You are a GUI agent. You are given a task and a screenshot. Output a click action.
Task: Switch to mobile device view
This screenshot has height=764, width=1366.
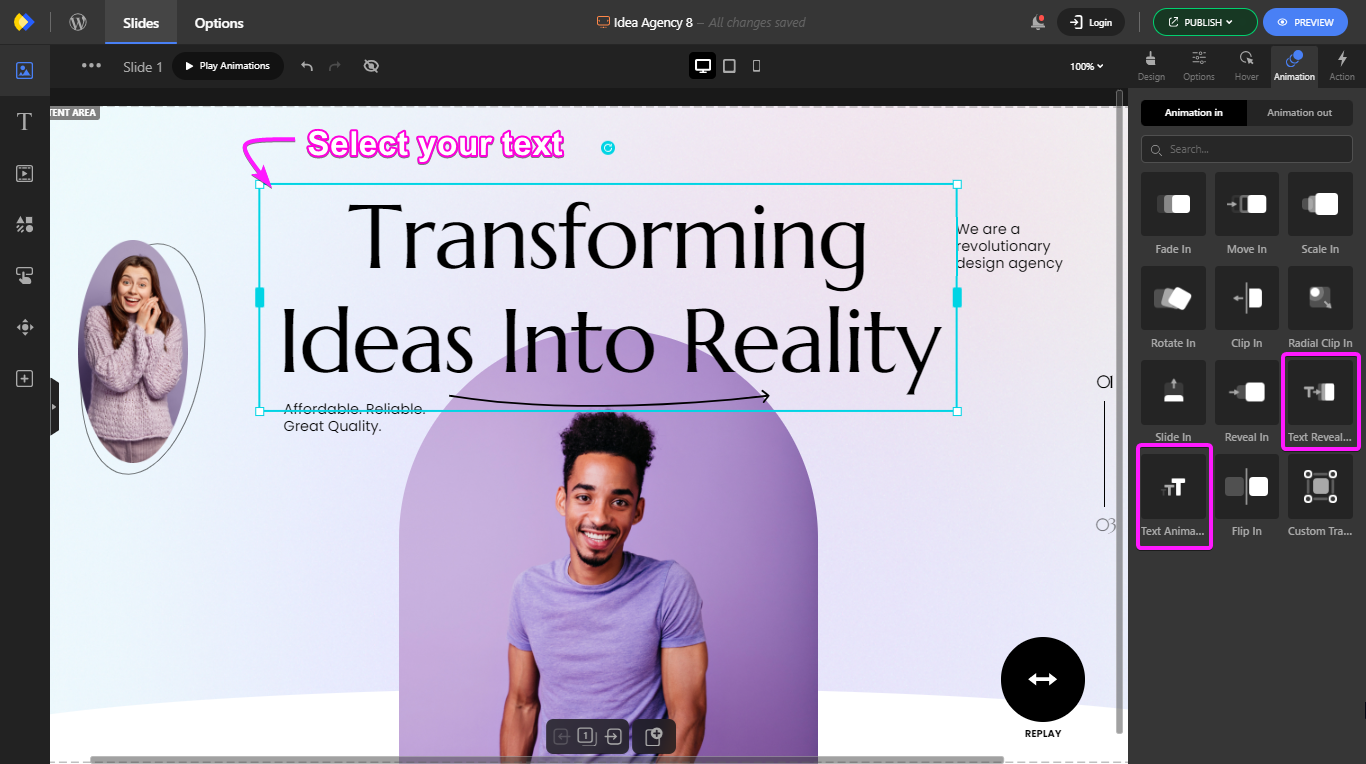click(x=756, y=66)
